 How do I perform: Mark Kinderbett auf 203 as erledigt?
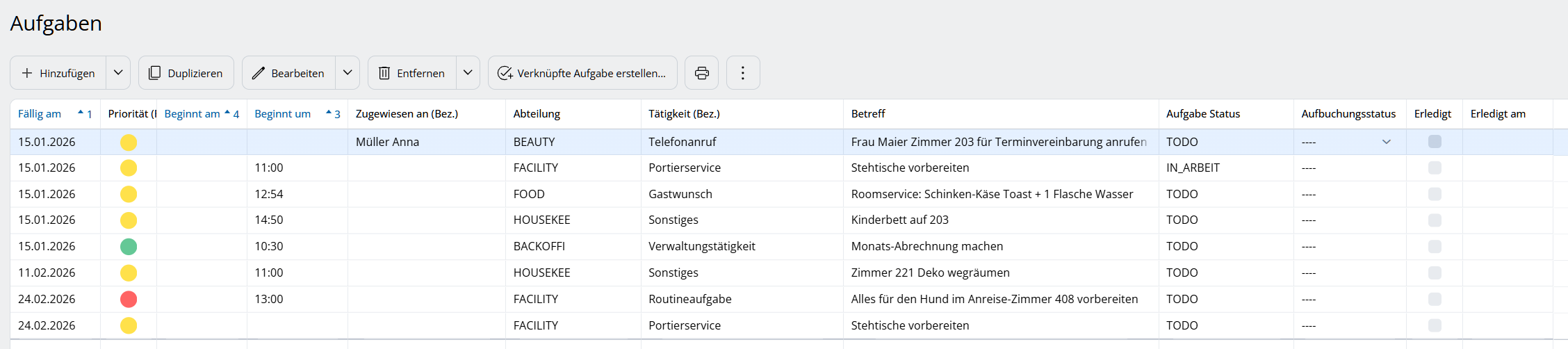tap(1435, 220)
